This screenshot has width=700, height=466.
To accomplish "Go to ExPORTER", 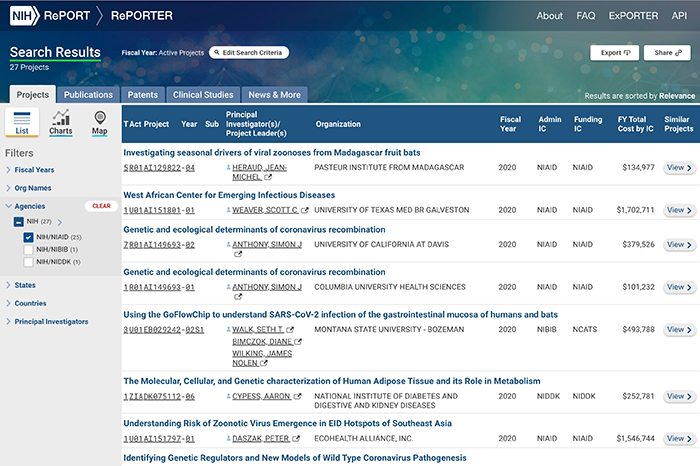I will pyautogui.click(x=633, y=16).
